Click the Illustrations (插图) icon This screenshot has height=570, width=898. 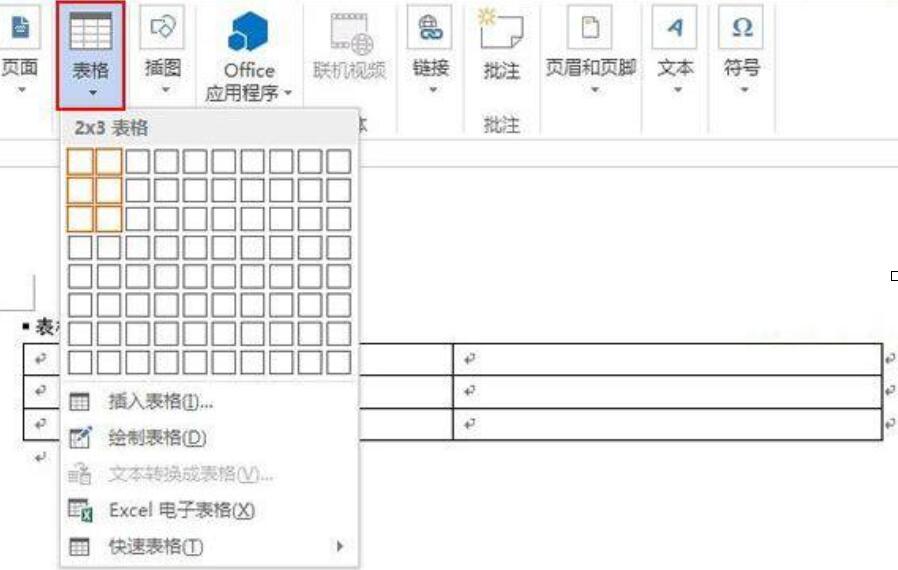pos(163,27)
